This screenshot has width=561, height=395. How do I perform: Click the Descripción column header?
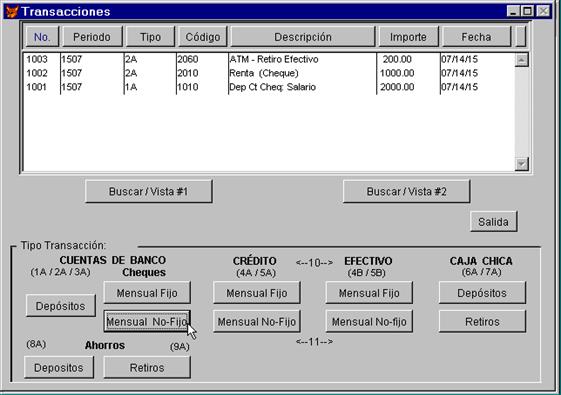[x=303, y=37]
